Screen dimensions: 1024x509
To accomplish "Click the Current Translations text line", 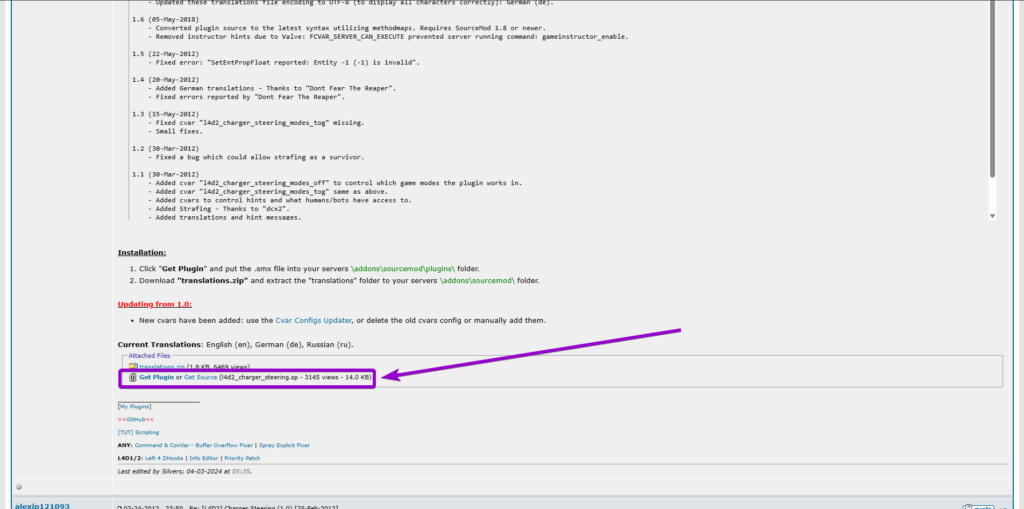I will click(236, 344).
